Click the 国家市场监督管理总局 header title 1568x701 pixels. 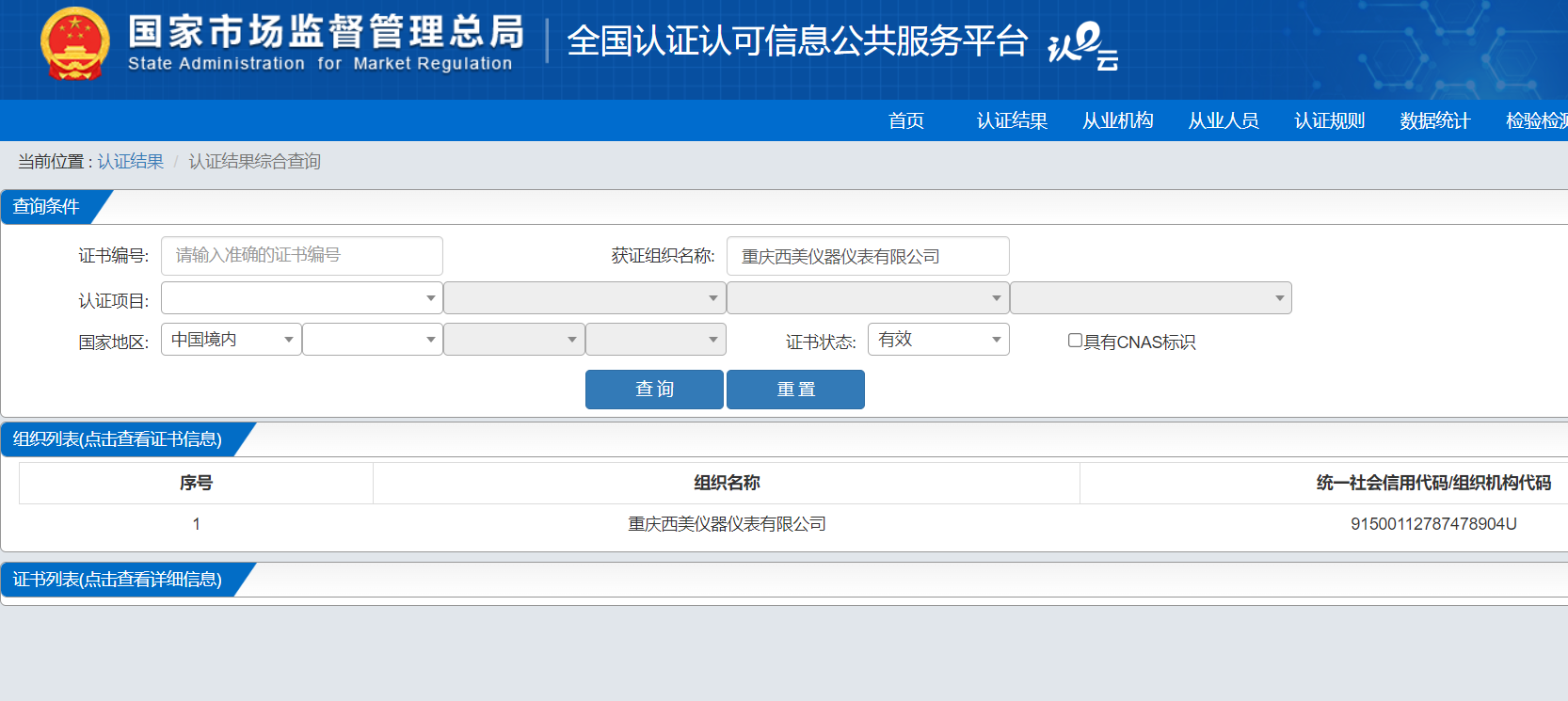(x=326, y=32)
